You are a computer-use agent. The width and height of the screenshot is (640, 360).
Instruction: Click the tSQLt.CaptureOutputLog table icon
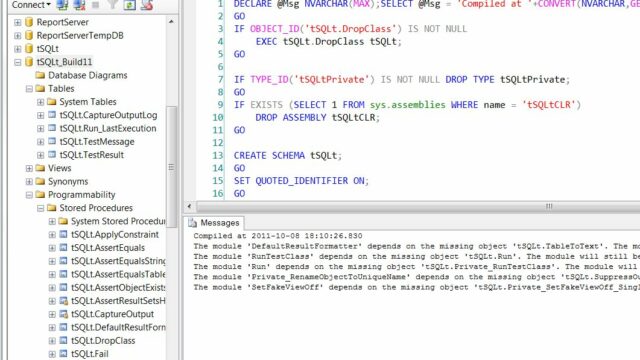(x=52, y=115)
